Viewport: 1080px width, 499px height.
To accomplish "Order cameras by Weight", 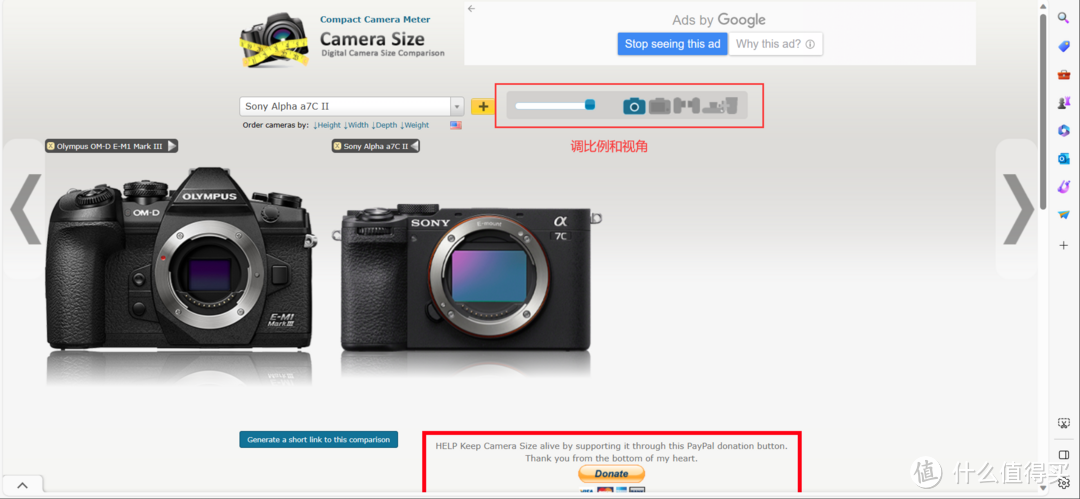I will [415, 125].
